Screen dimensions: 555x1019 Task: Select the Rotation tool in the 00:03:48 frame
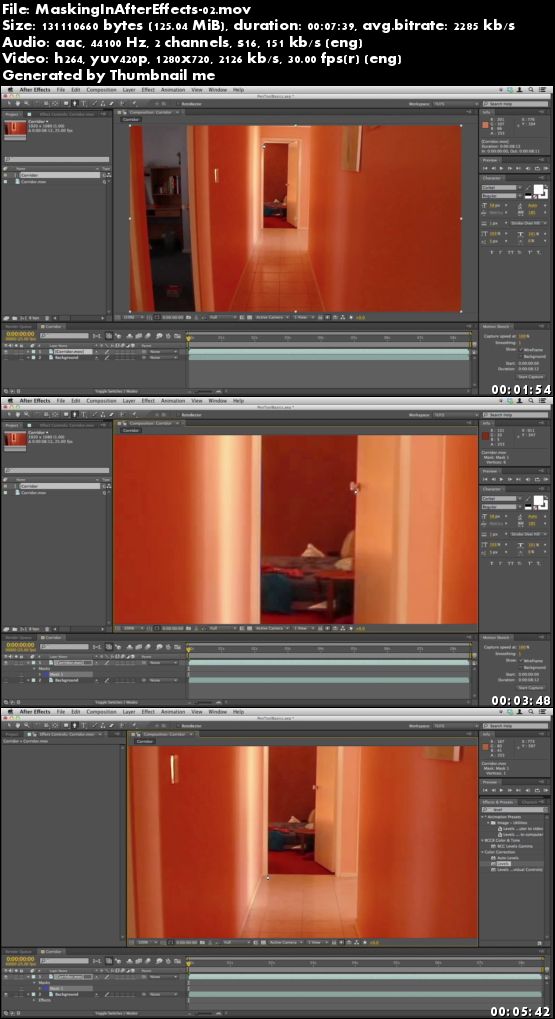[x=36, y=415]
